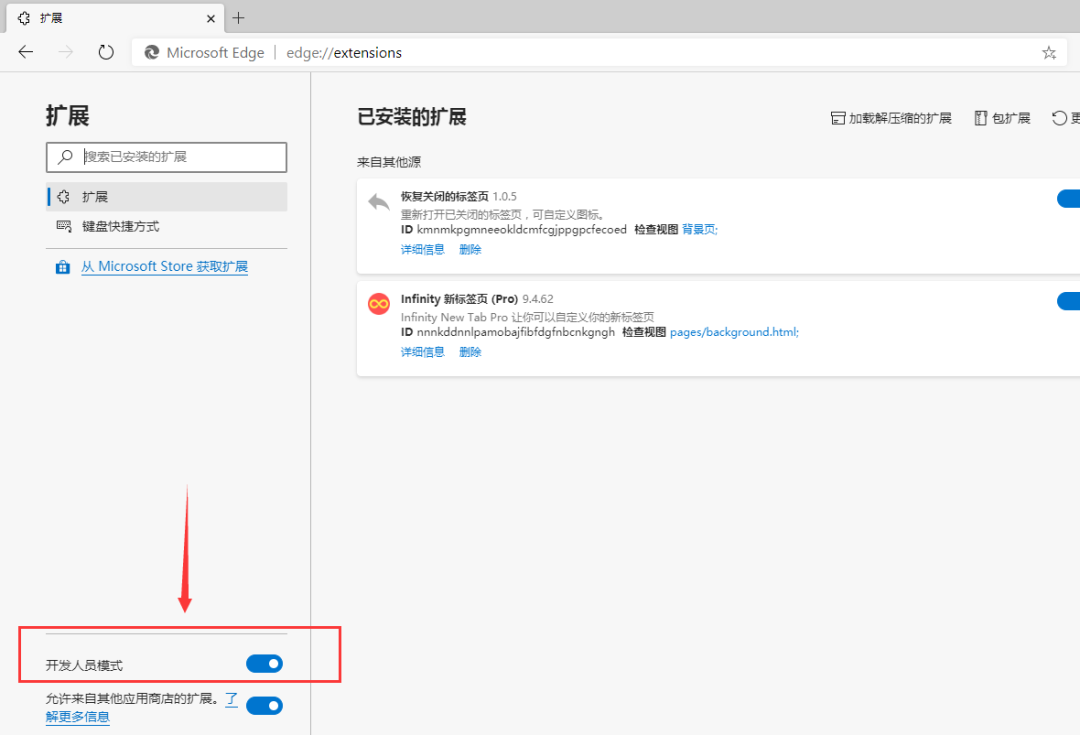Open a new tab with plus button
The image size is (1080, 735).
click(x=238, y=18)
